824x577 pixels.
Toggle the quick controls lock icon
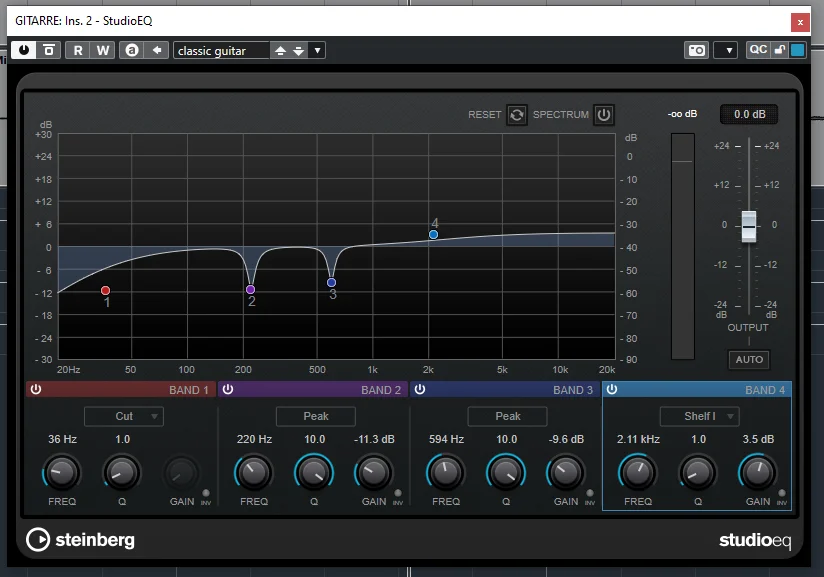click(x=780, y=49)
